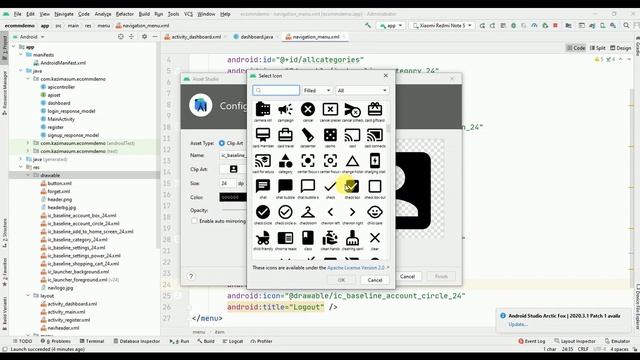Expand the java (generated) folder
The height and width of the screenshot is (360, 640).
(21, 159)
